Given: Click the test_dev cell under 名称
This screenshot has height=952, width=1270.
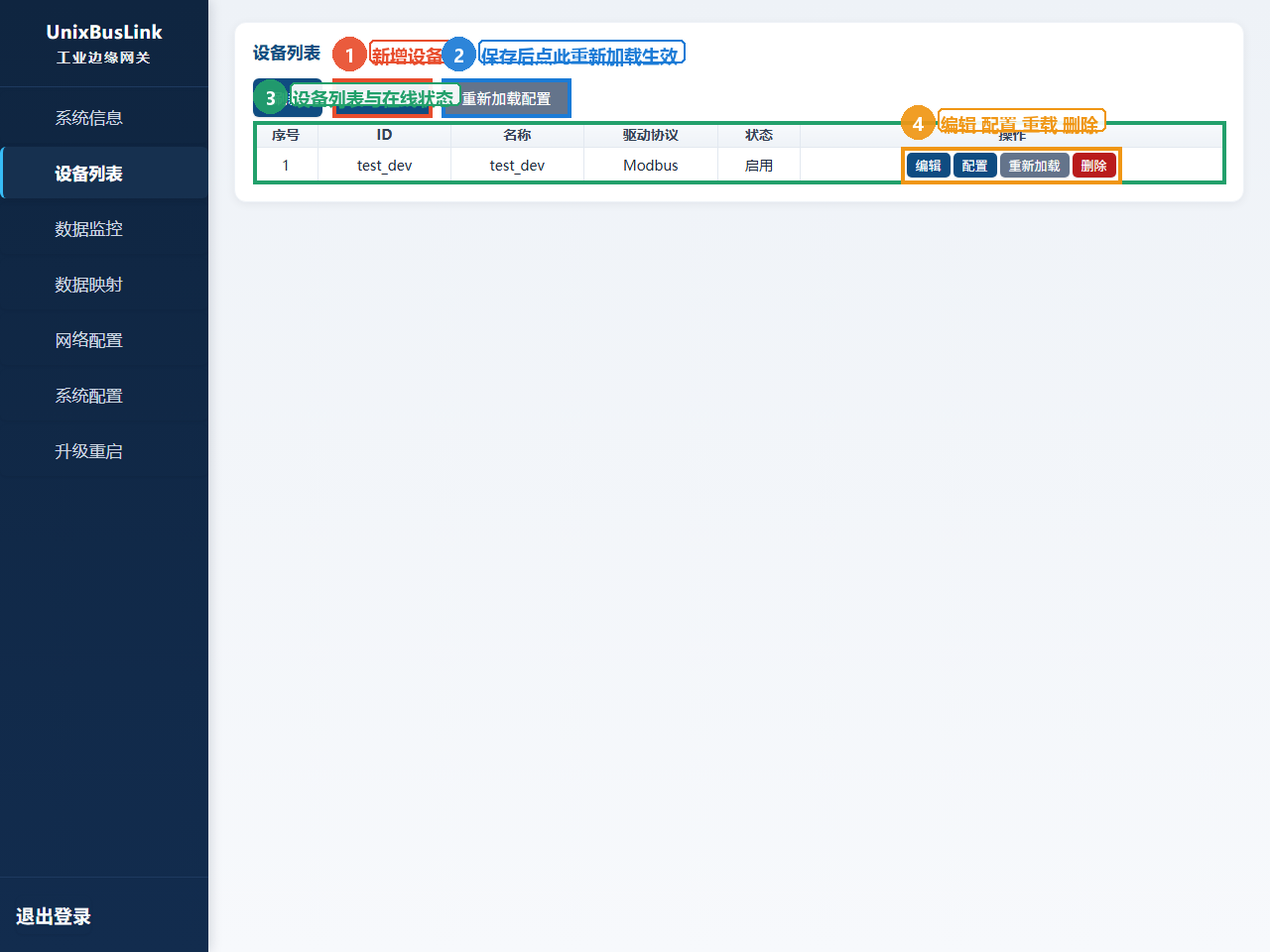Looking at the screenshot, I should 517,166.
